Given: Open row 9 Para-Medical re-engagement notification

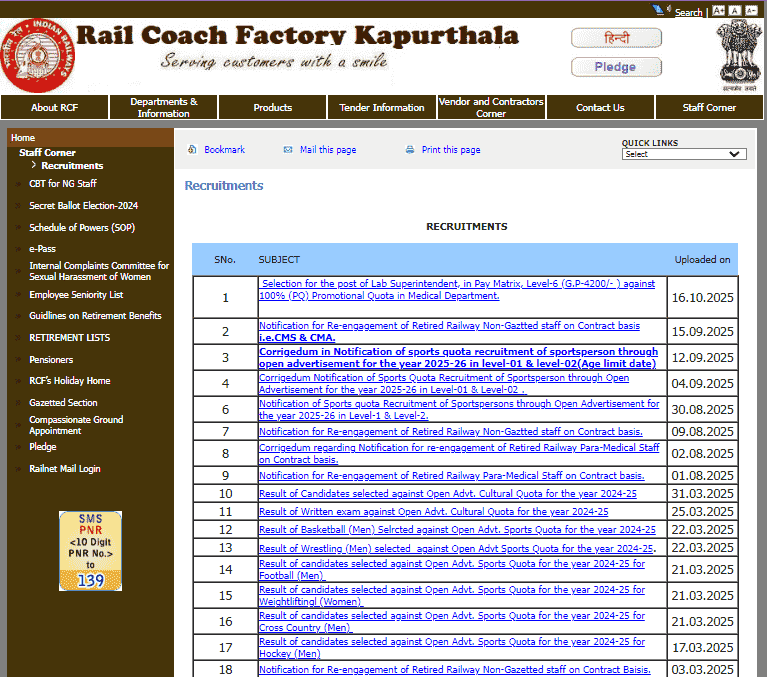Looking at the screenshot, I should tap(451, 475).
